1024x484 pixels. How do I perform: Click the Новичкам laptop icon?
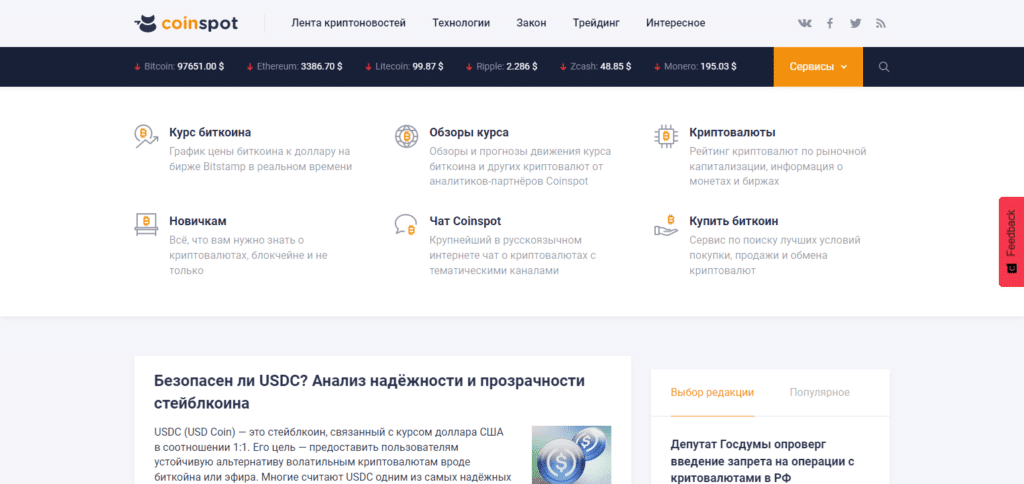click(x=146, y=224)
